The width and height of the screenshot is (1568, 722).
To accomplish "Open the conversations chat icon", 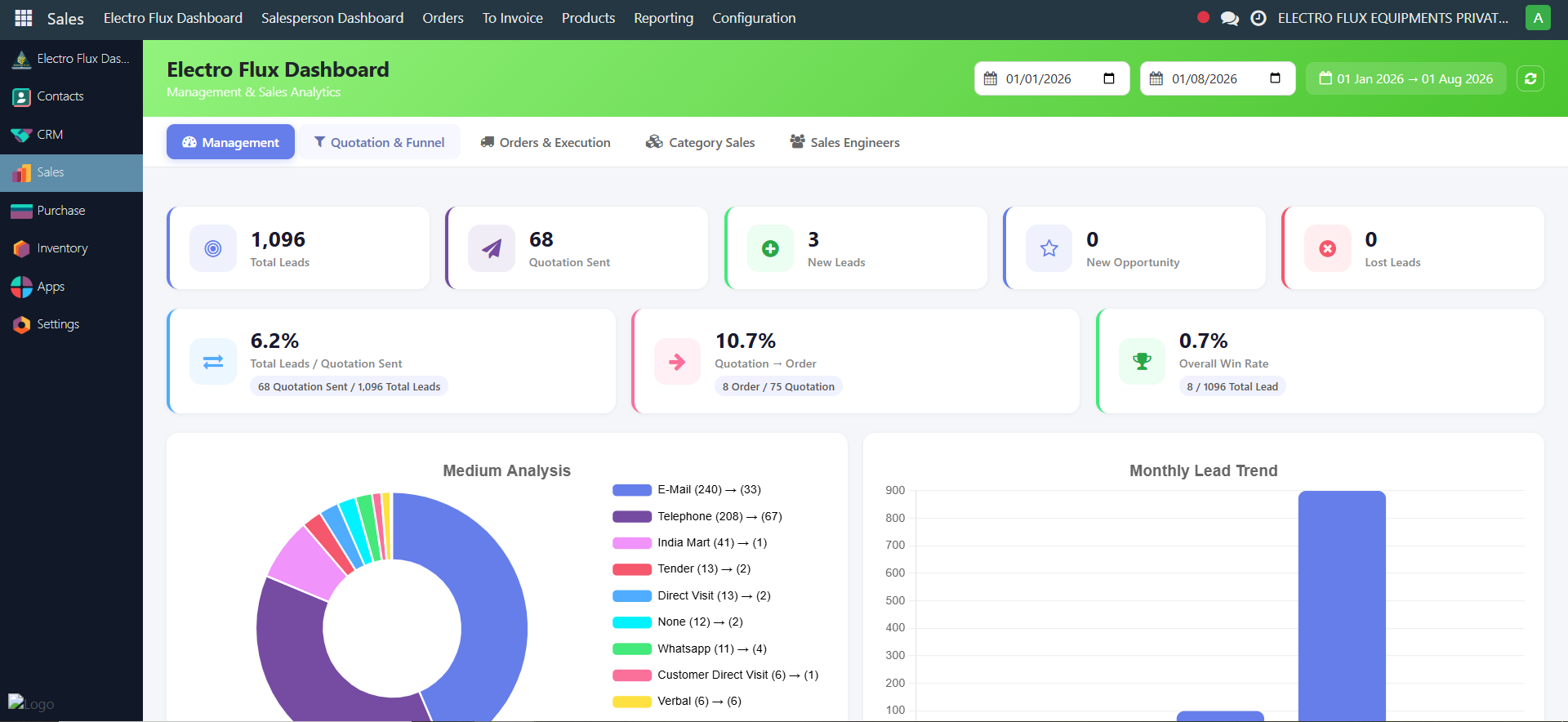I will (x=1229, y=18).
